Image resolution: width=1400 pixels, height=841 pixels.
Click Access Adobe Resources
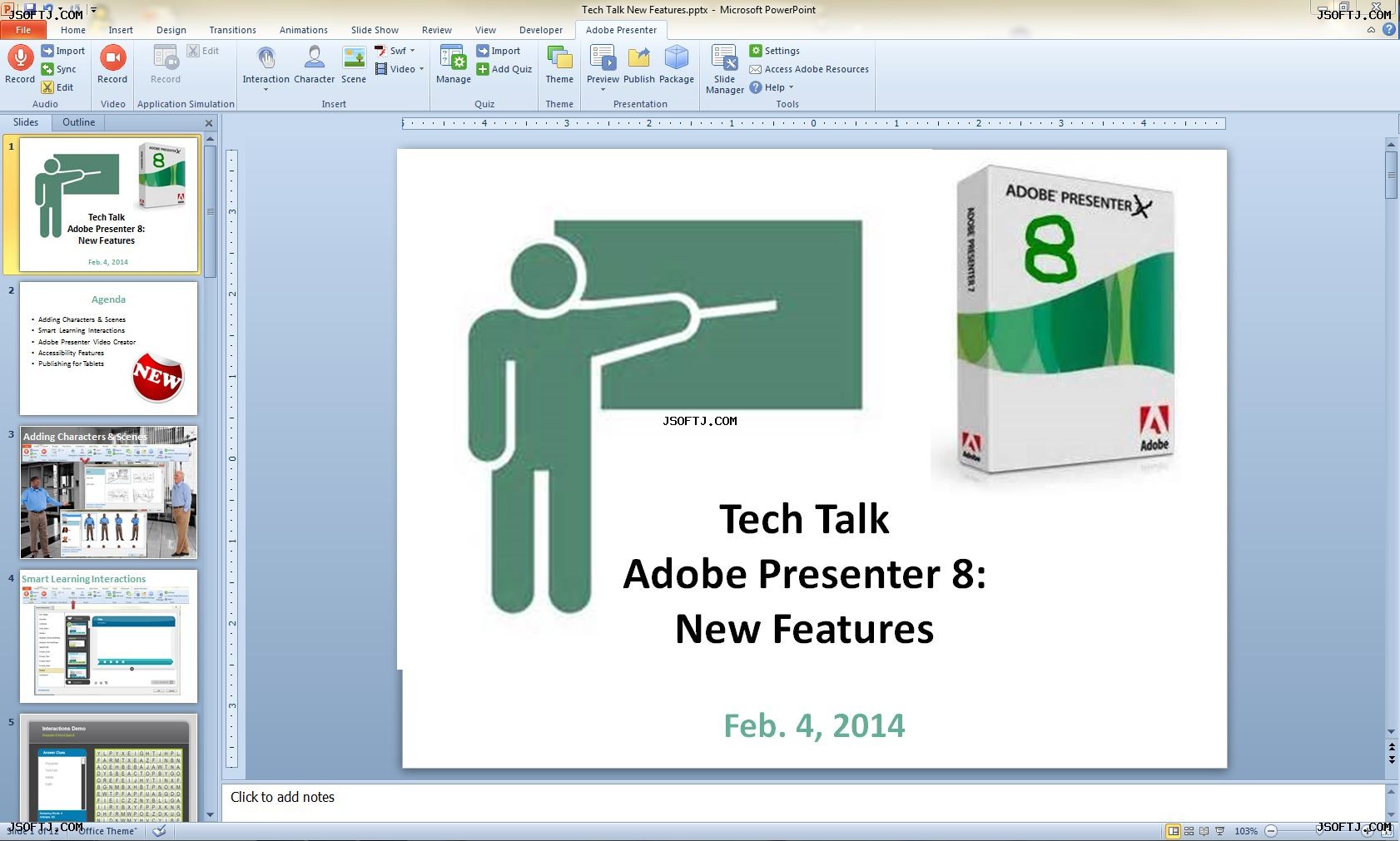(809, 69)
